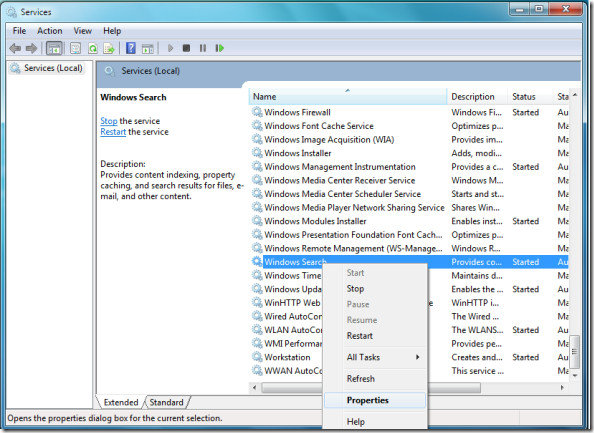Select Services (Local) in the tree
The image size is (594, 433).
(53, 68)
